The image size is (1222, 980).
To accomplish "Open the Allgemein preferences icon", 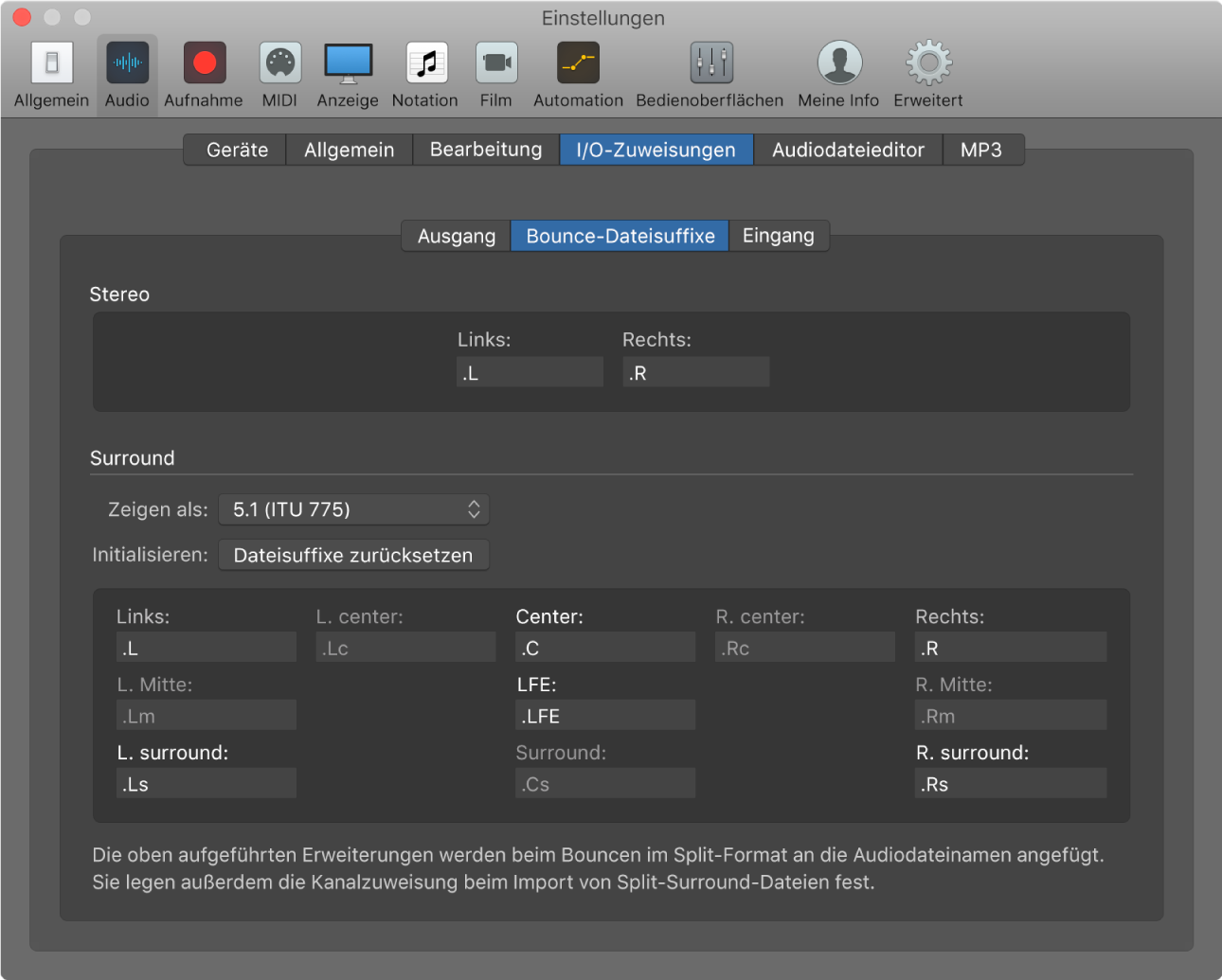I will point(51,63).
